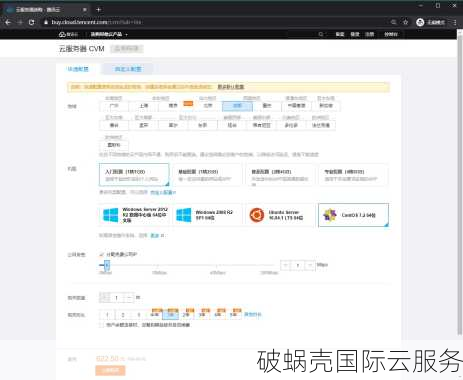Viewport: 463px width, 380px height.
Task: Switch to the 自定义配置 tab
Action: pos(128,69)
